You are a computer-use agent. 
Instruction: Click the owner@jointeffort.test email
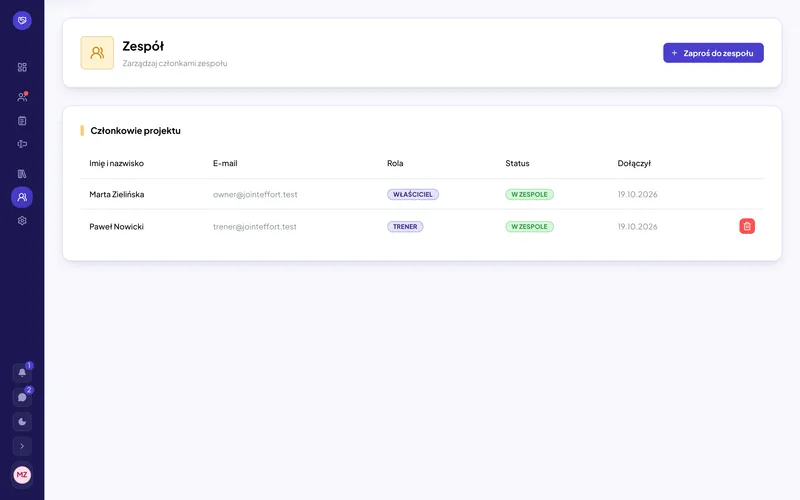click(x=255, y=194)
